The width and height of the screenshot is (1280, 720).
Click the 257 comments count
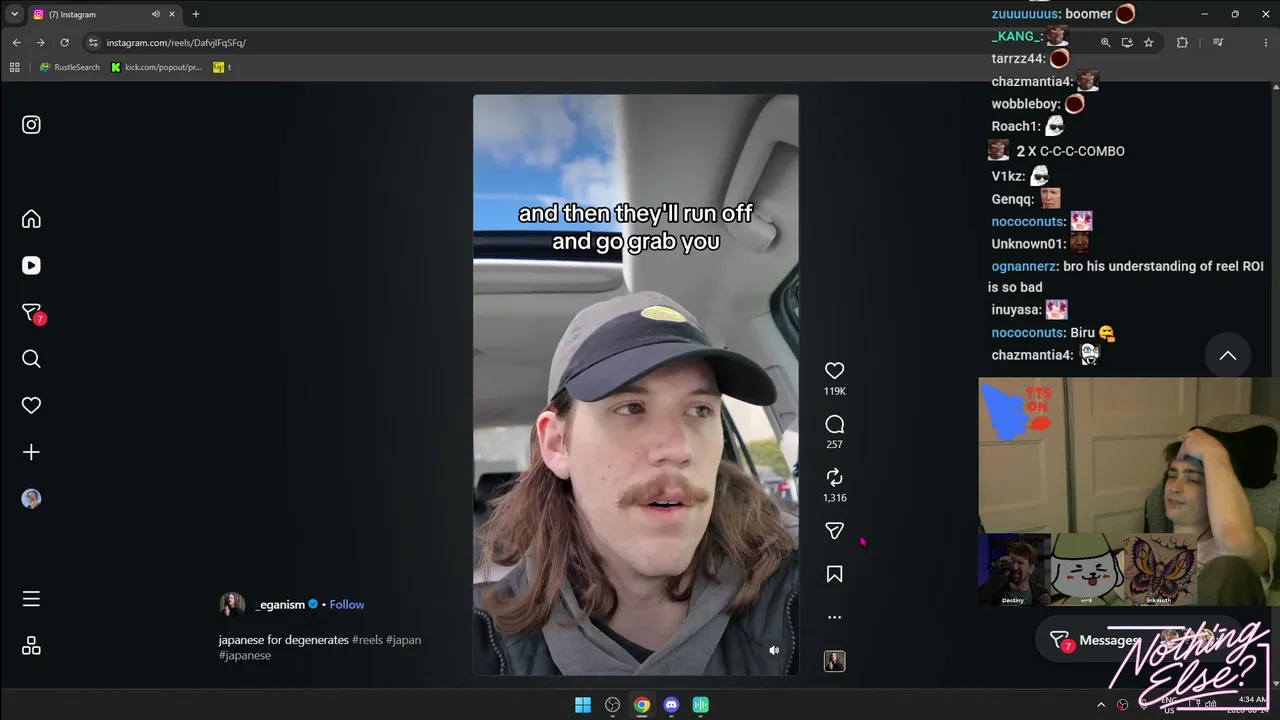834,444
